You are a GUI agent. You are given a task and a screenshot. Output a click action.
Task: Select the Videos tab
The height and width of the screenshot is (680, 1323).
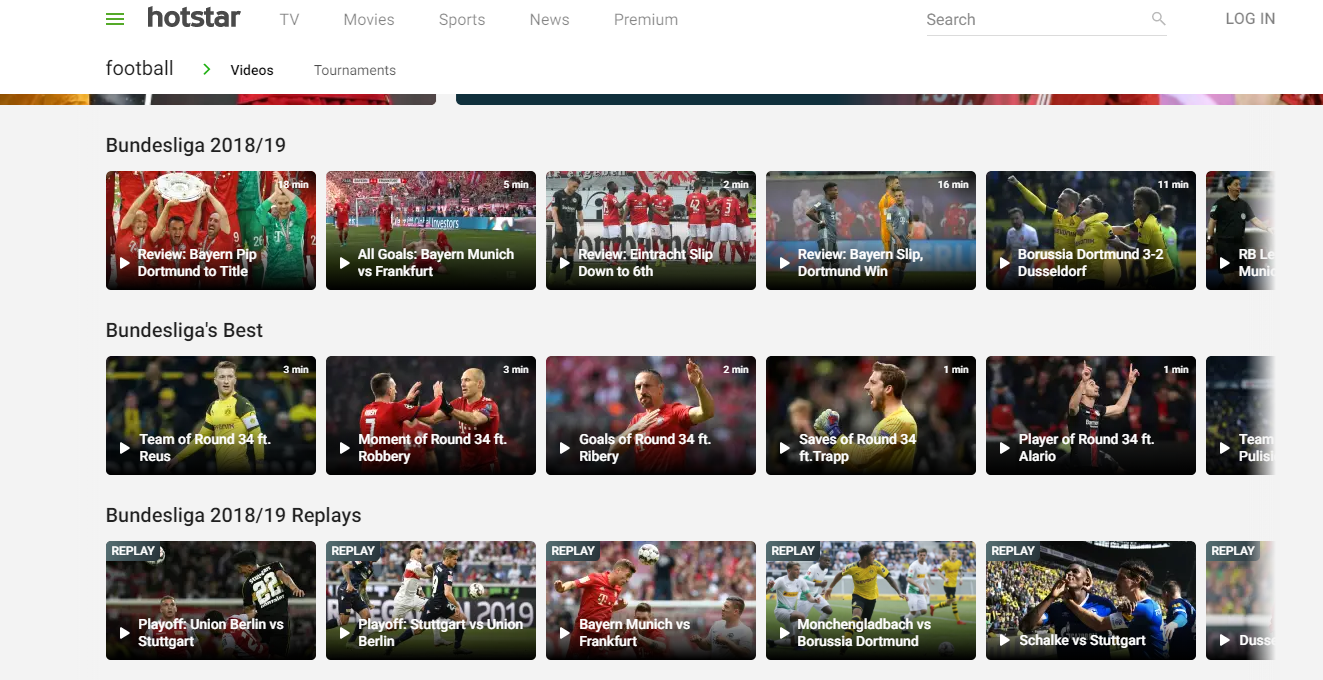click(251, 70)
